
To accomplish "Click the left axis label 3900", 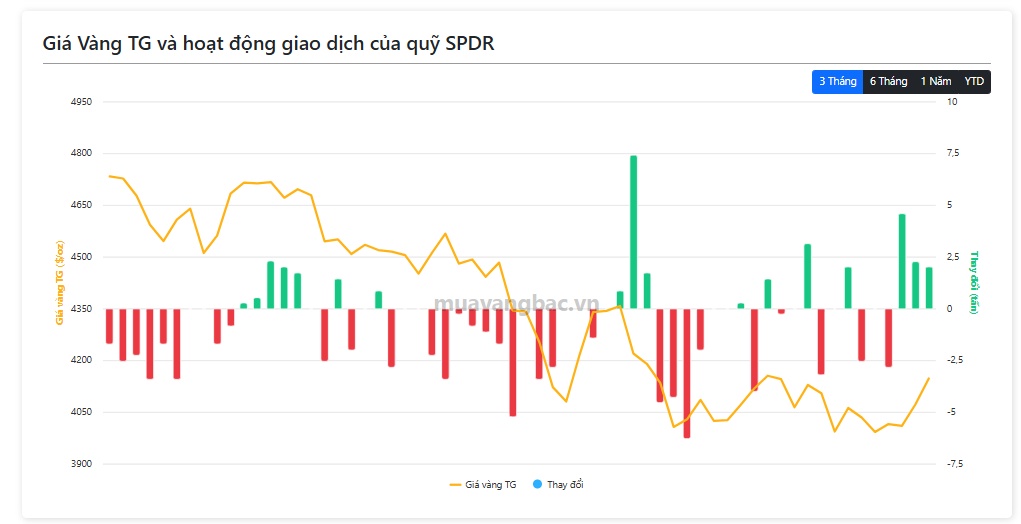I will 83,464.
